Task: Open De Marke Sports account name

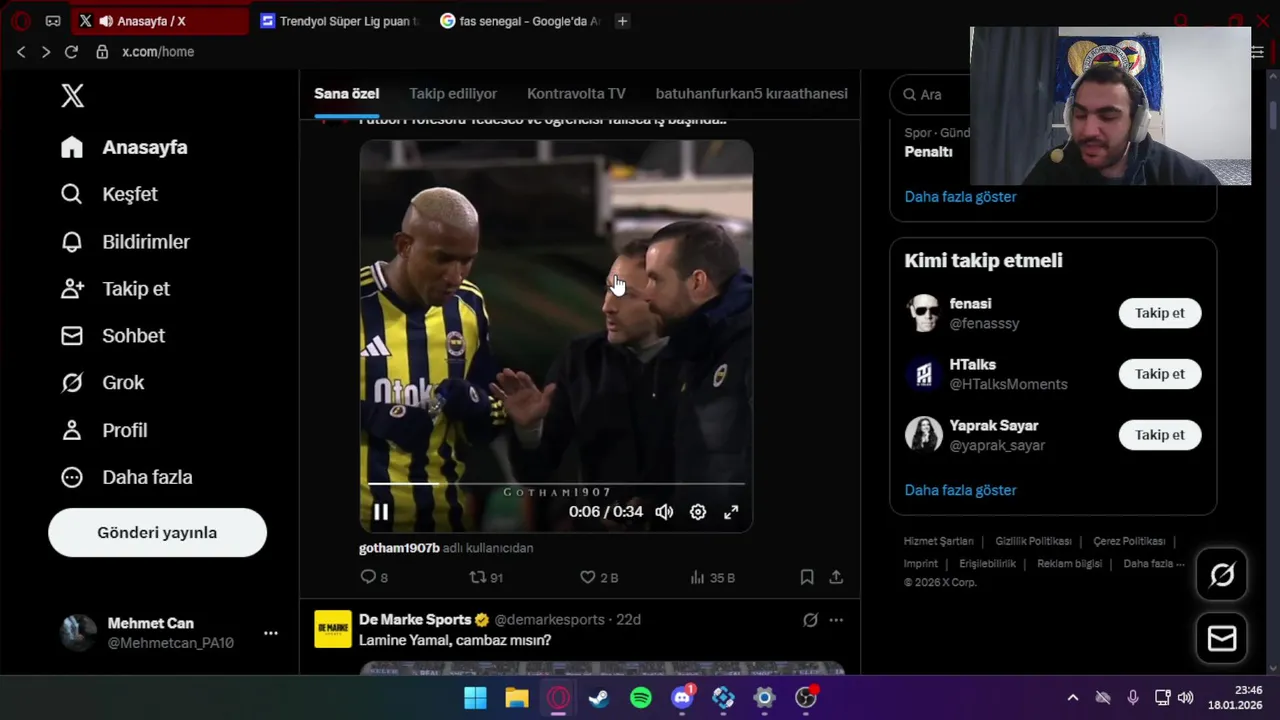Action: point(415,620)
